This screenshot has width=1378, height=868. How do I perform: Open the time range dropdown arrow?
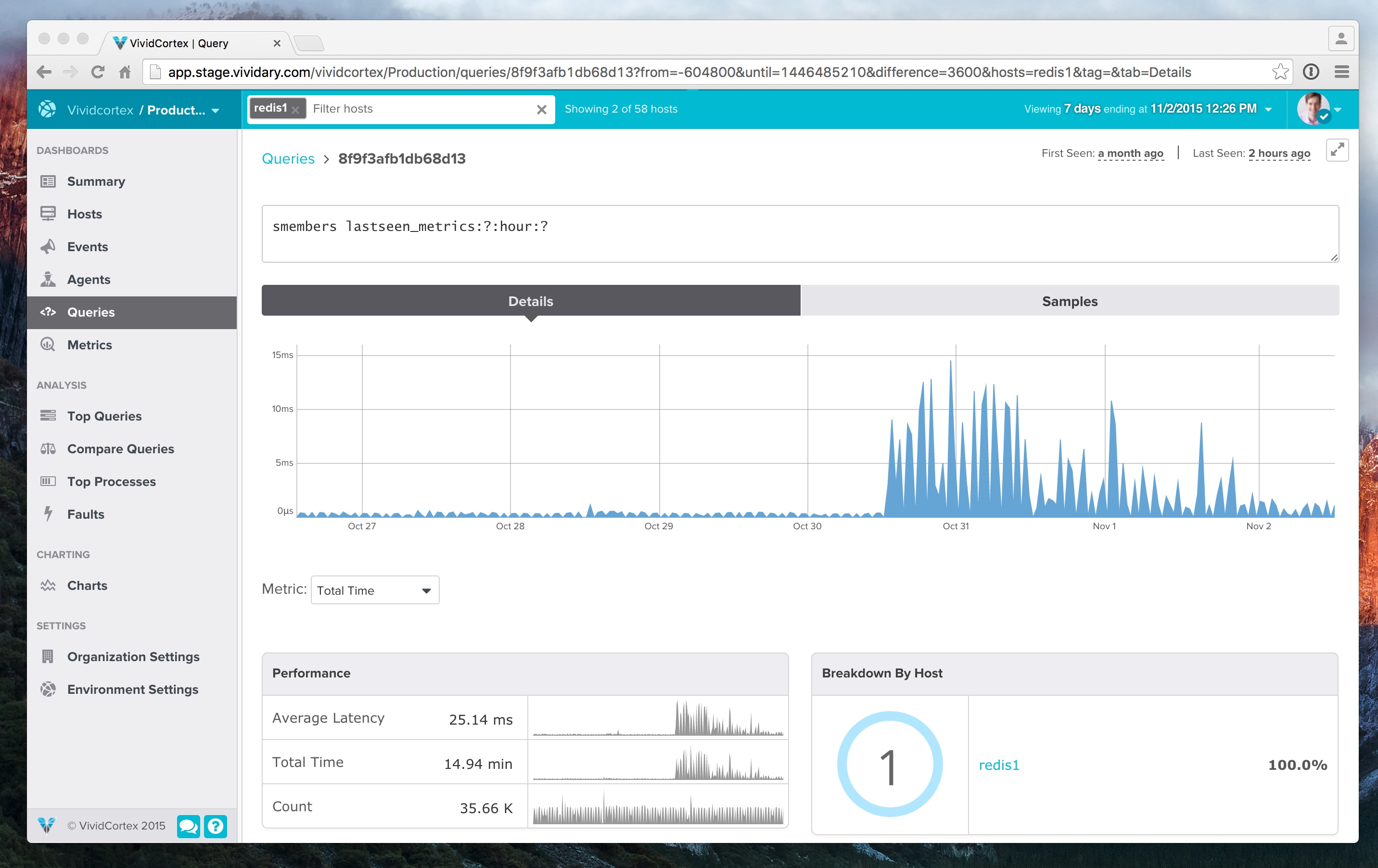click(x=1268, y=109)
